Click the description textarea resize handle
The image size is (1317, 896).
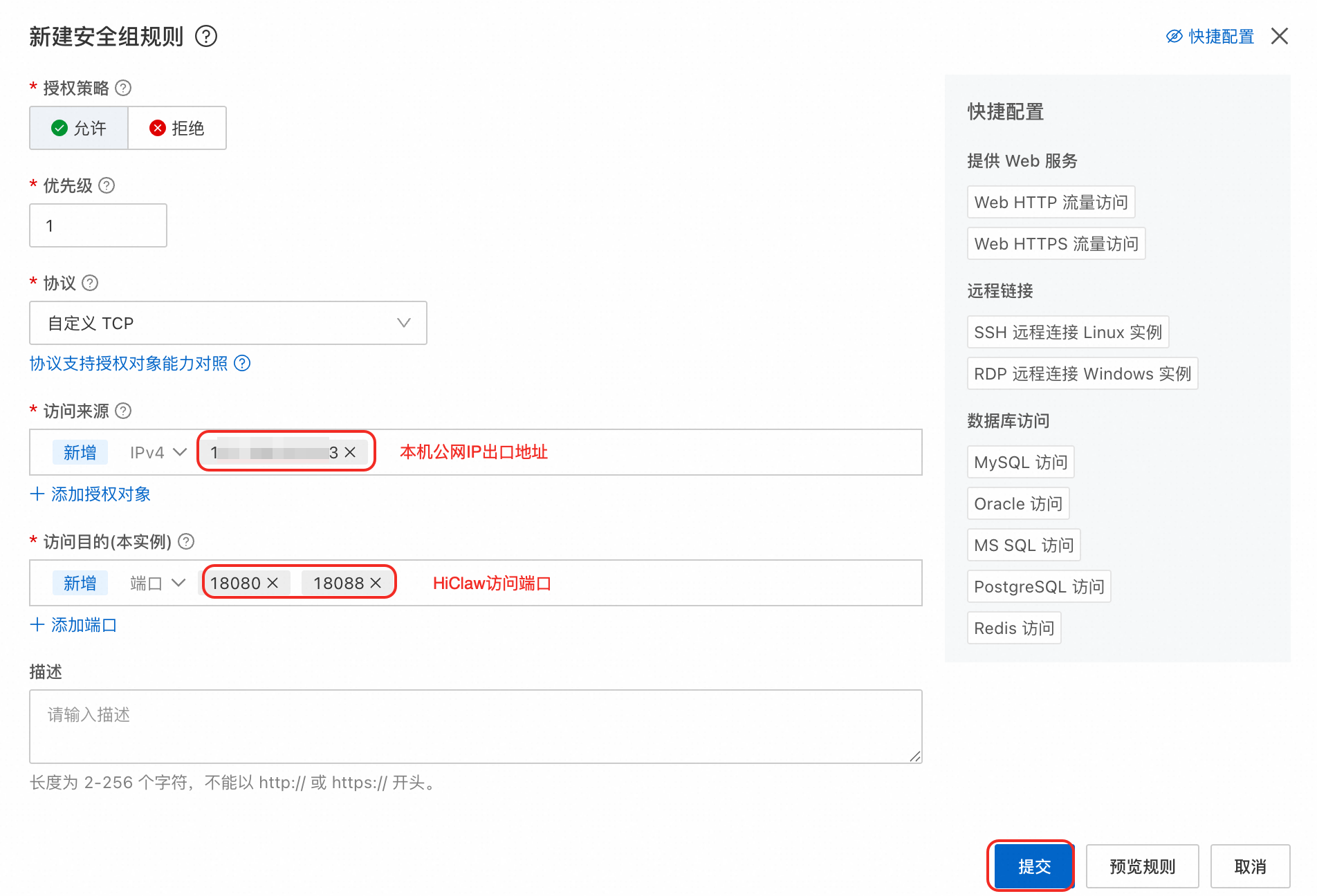pyautogui.click(x=914, y=756)
